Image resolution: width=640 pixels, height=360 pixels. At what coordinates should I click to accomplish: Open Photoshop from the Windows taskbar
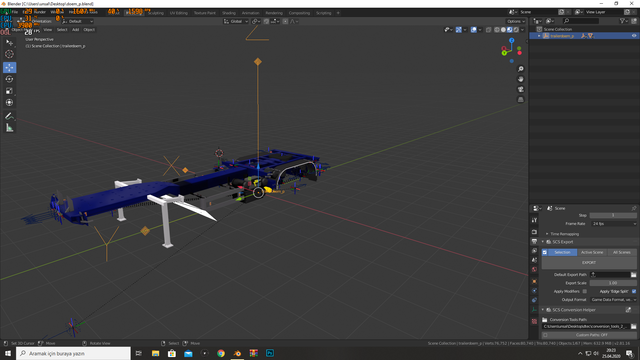(x=270, y=353)
